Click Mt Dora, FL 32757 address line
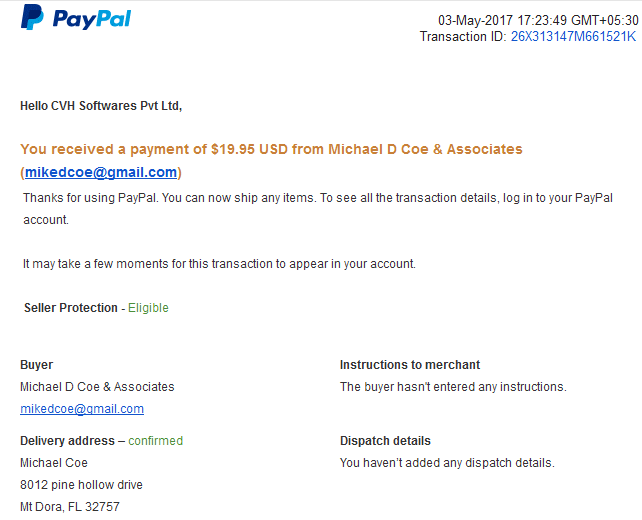Viewport: 642px width, 520px height. (x=70, y=507)
